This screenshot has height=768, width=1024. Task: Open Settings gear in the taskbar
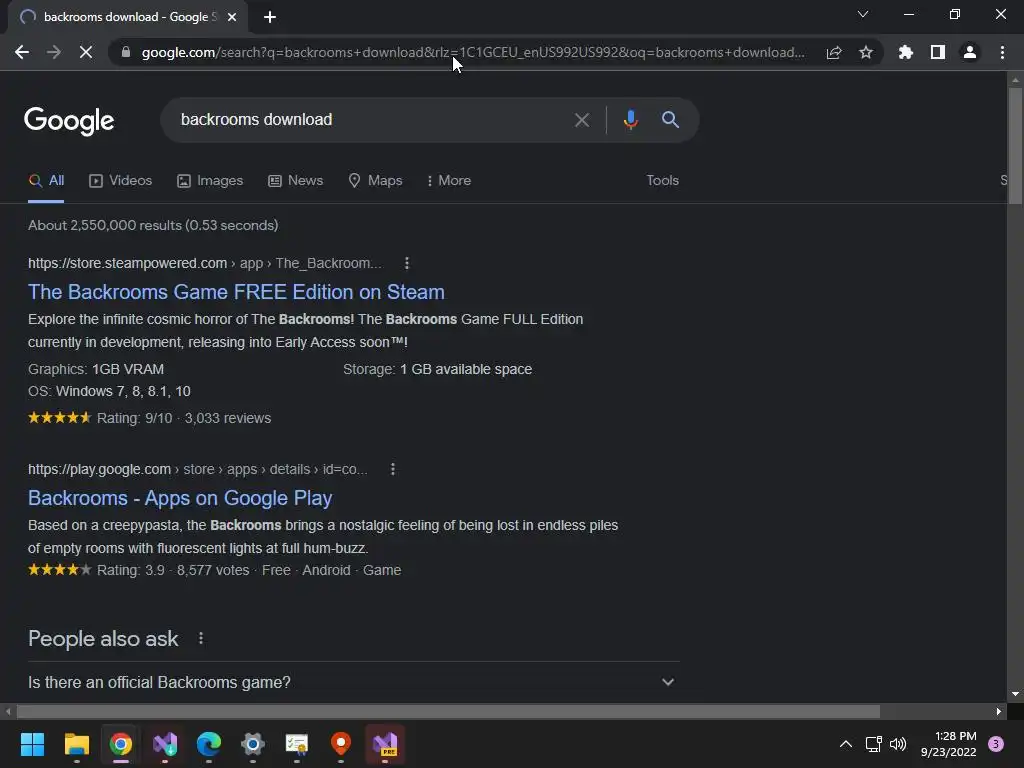(253, 744)
